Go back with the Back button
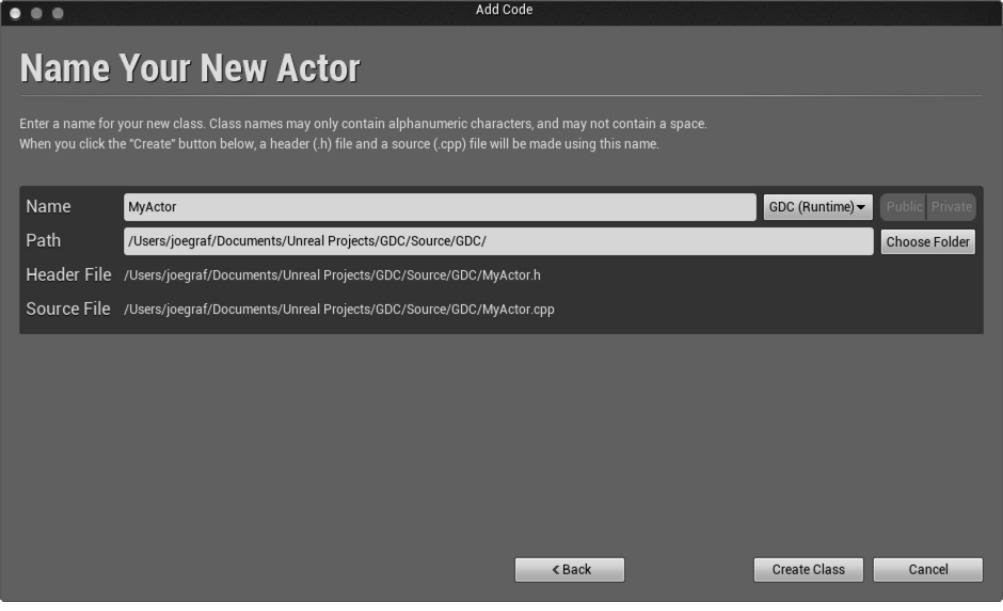The image size is (1003, 611). click(x=569, y=569)
